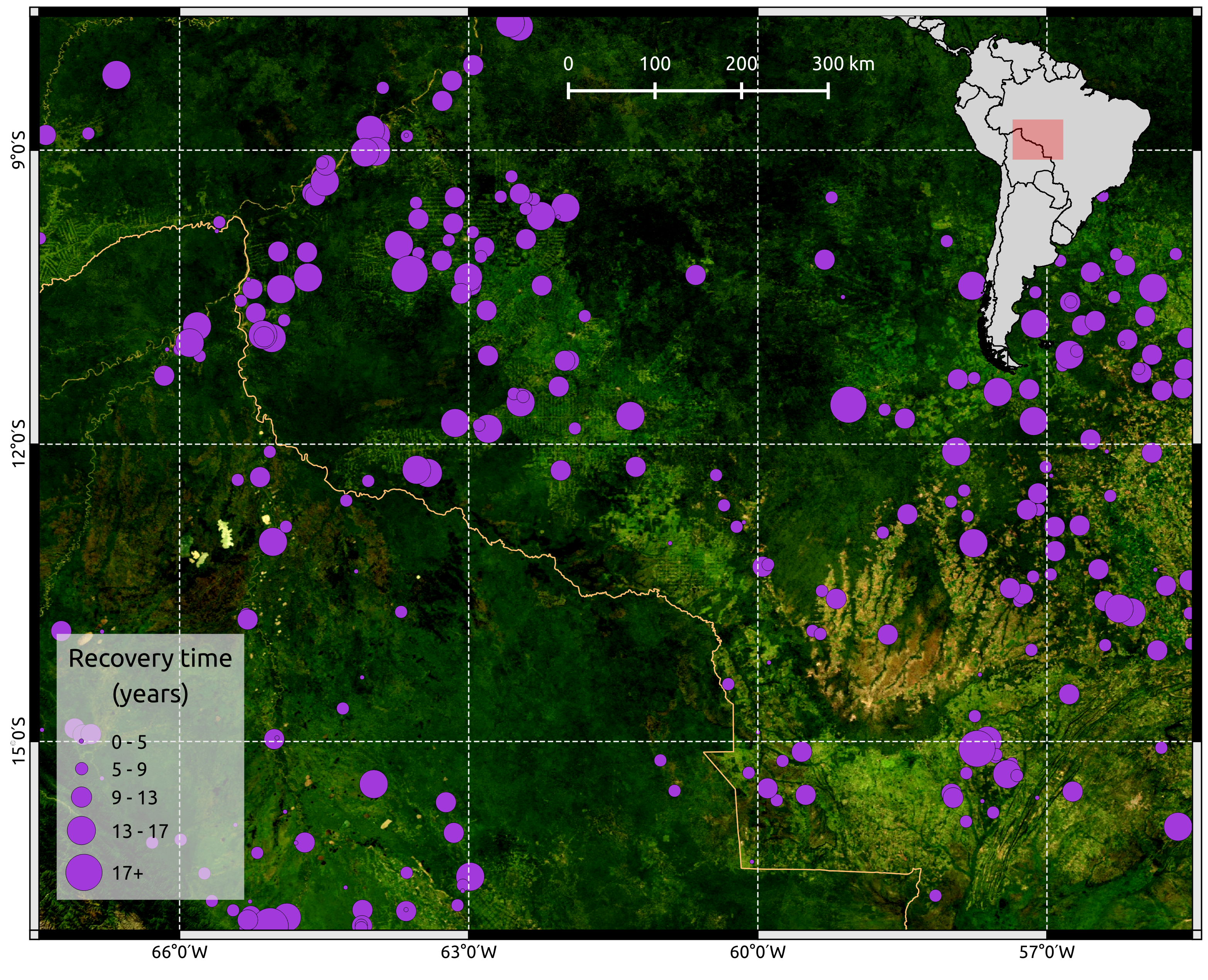Click the '9°0′S' latitude label
This screenshot has height=980, width=1208.
[19, 150]
